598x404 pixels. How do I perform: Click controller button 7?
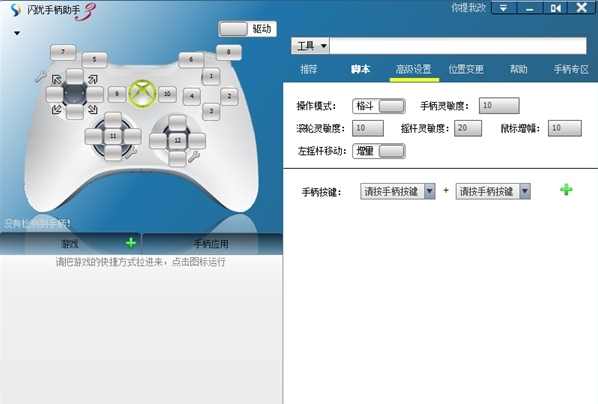(x=63, y=52)
